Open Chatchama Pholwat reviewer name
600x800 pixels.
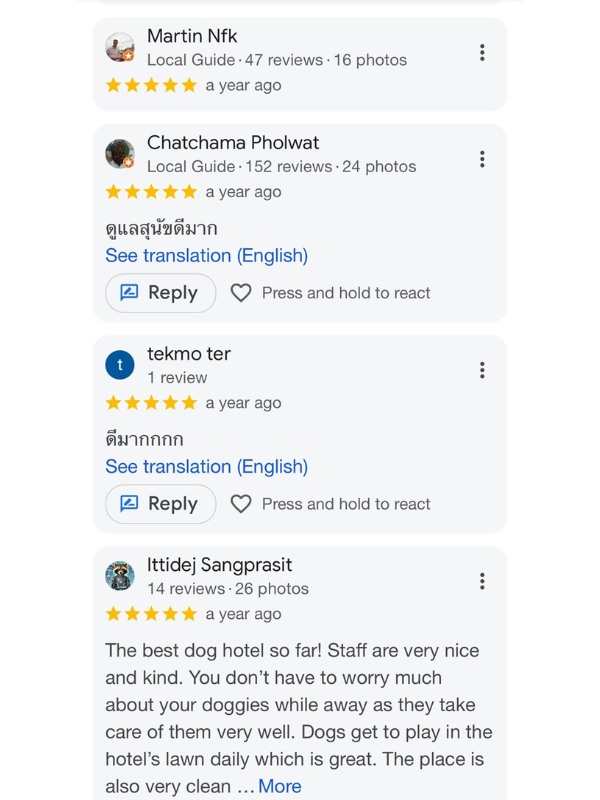coord(233,142)
